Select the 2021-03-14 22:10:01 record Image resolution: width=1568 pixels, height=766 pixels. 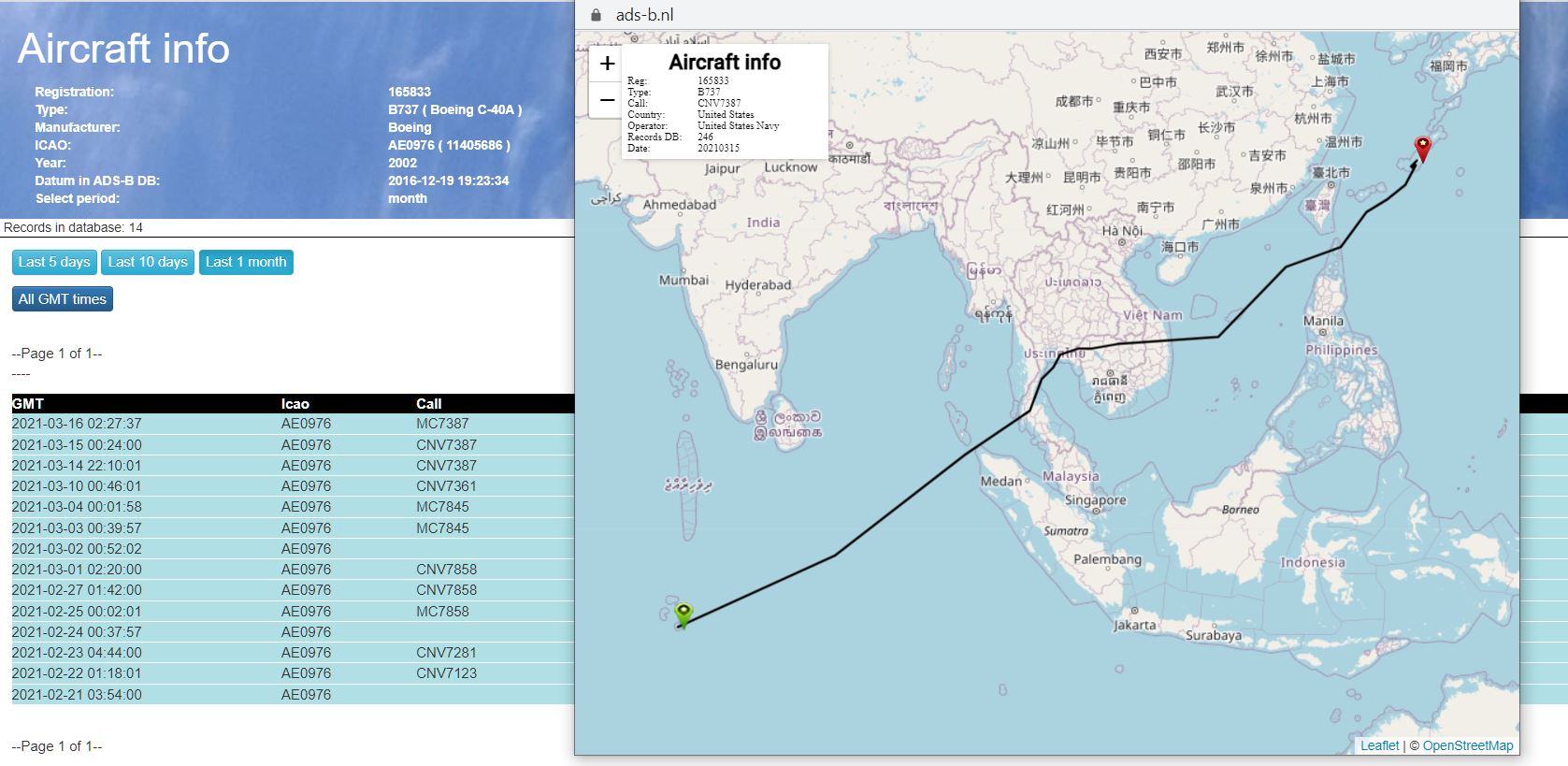293,466
